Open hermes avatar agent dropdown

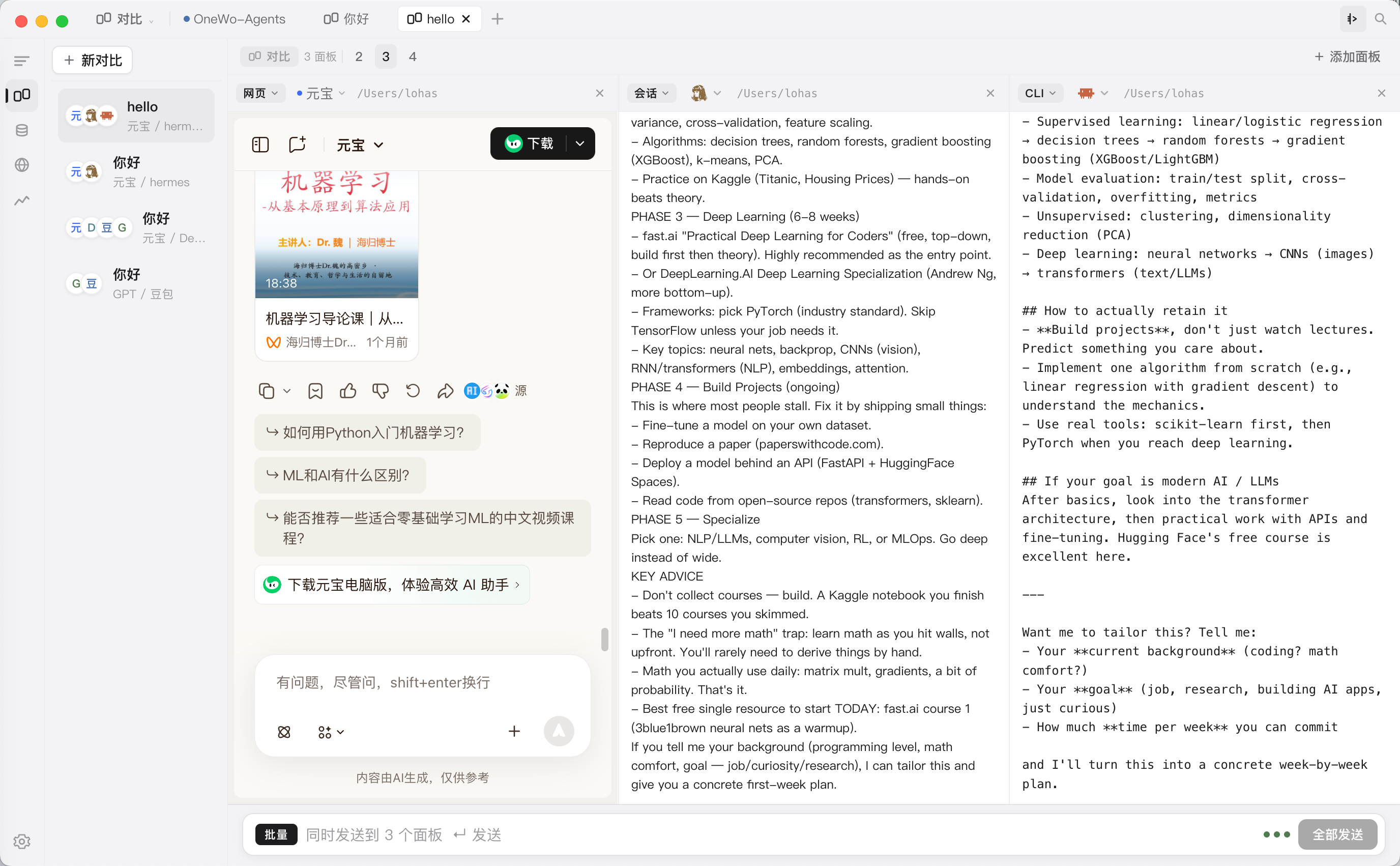click(x=706, y=93)
